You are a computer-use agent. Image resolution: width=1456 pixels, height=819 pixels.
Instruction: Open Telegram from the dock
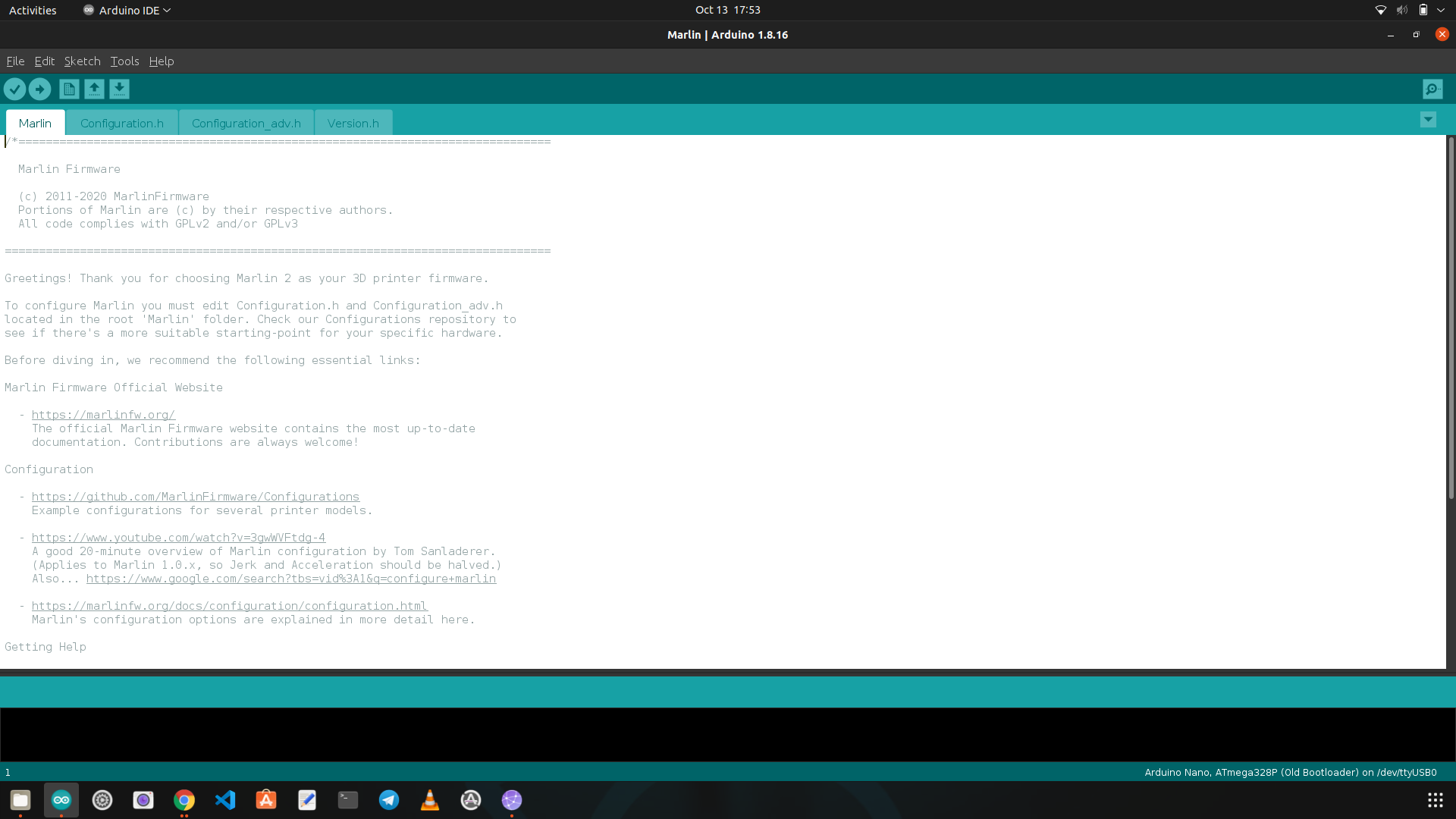tap(388, 800)
